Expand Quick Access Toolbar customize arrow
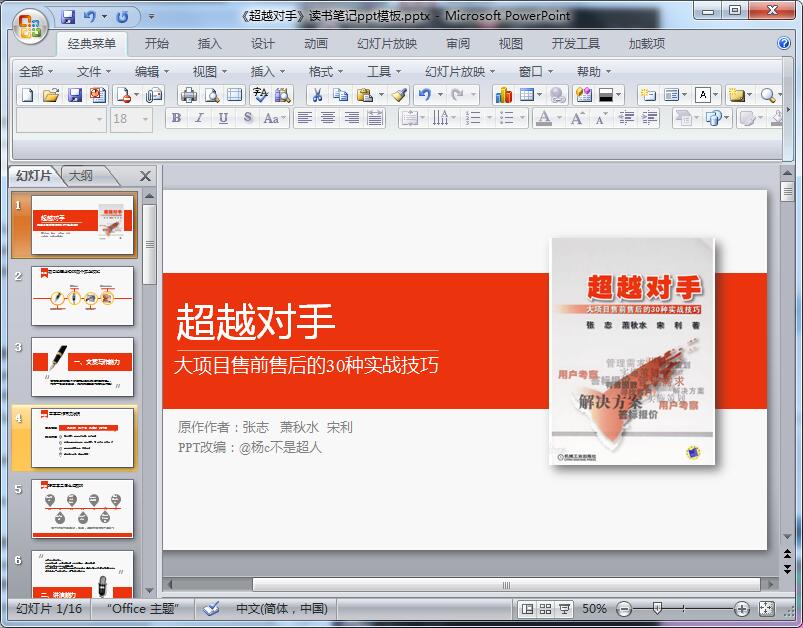Screen dimensions: 803x628 click(152, 17)
